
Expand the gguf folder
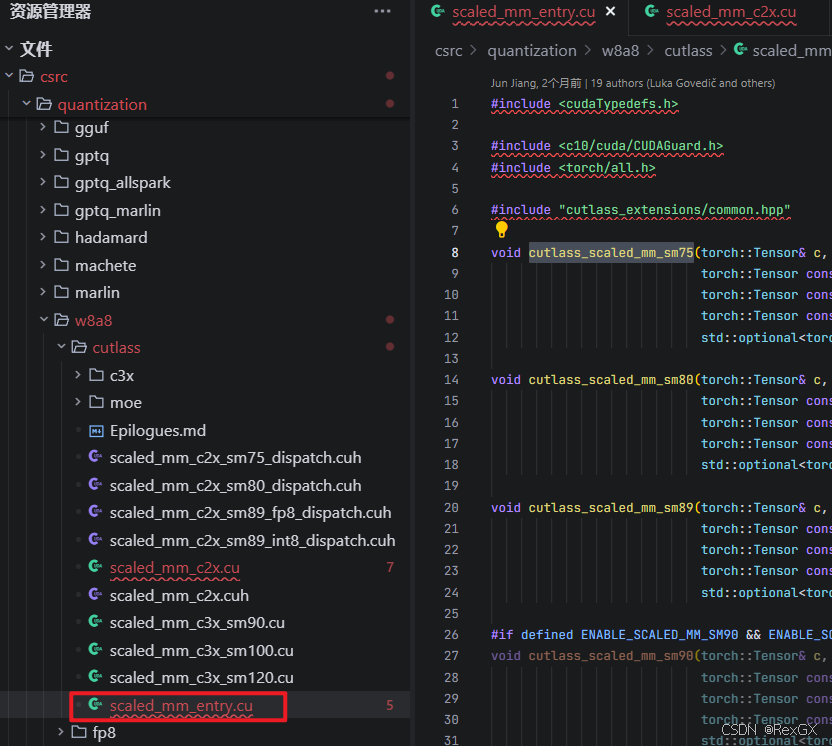(44, 127)
